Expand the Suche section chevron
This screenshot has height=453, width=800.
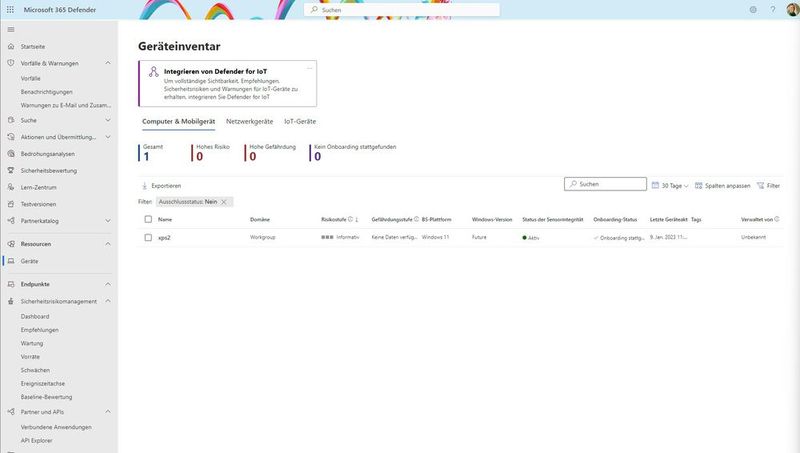108,120
